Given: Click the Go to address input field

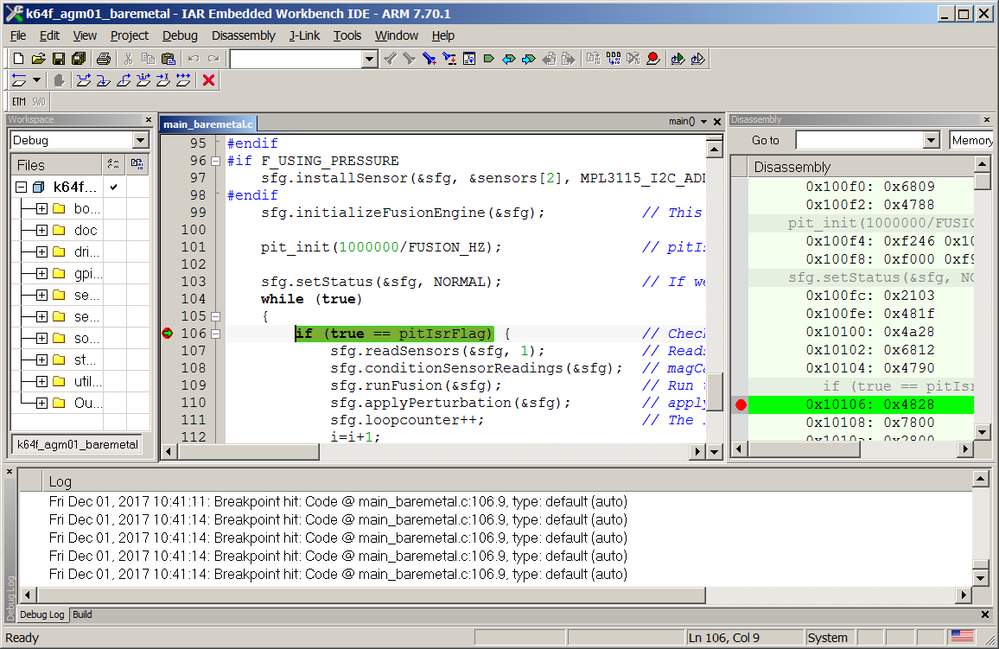Looking at the screenshot, I should pos(860,140).
